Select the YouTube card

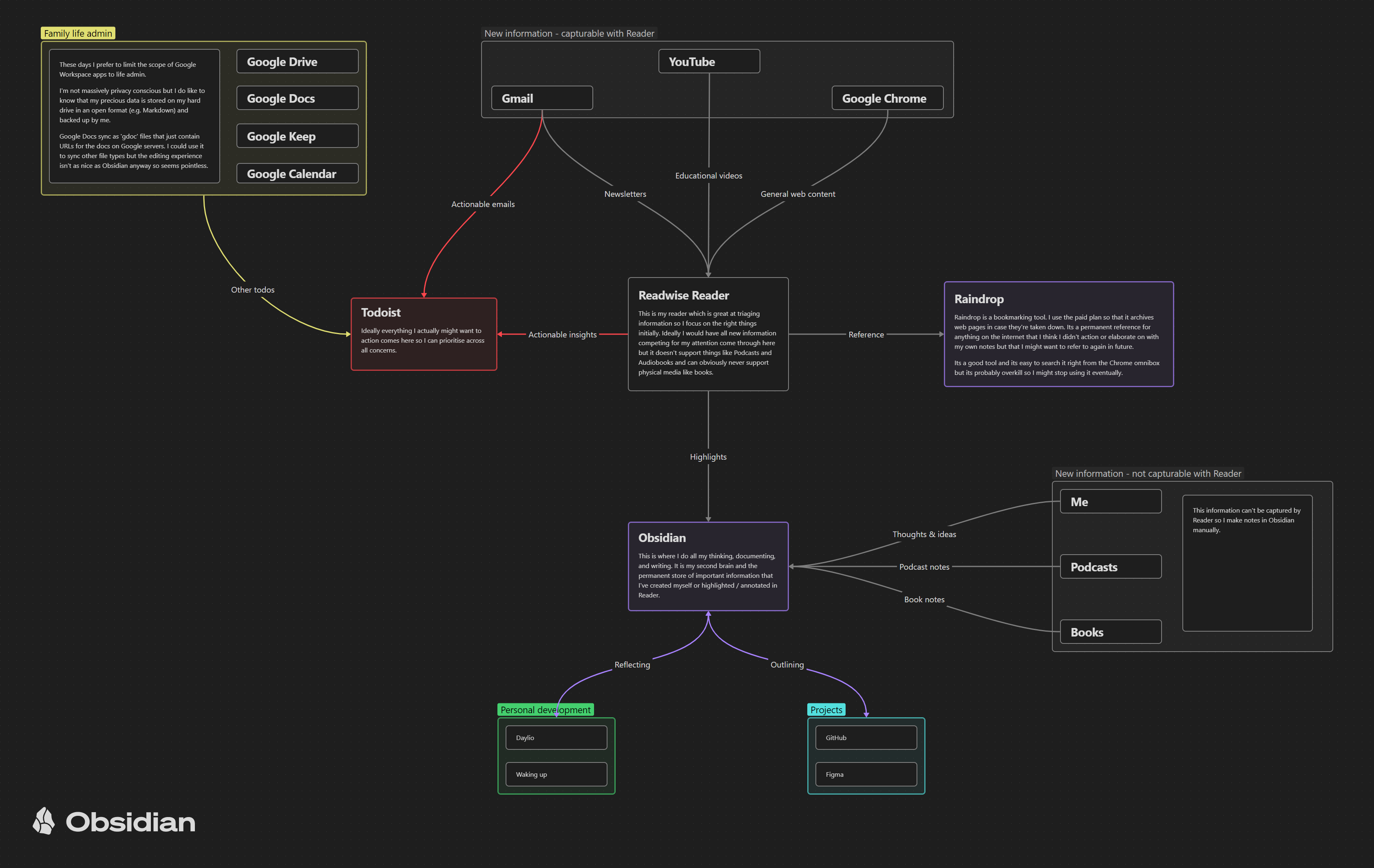709,61
